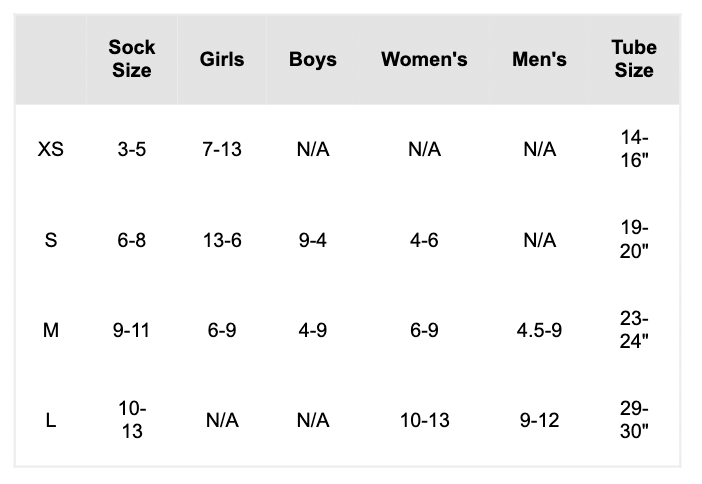Image resolution: width=702 pixels, height=484 pixels.
Task: Click the 14-16" tube size cell
Action: pos(634,150)
